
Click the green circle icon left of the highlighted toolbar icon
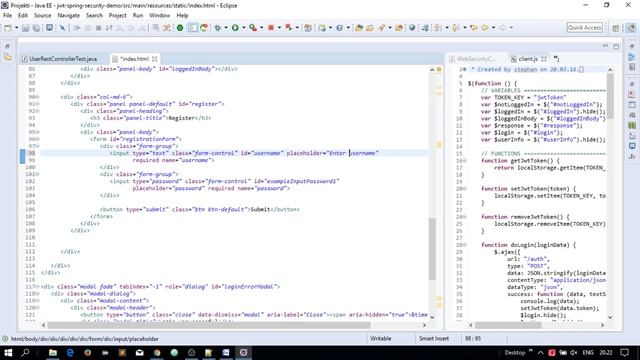(x=180, y=28)
